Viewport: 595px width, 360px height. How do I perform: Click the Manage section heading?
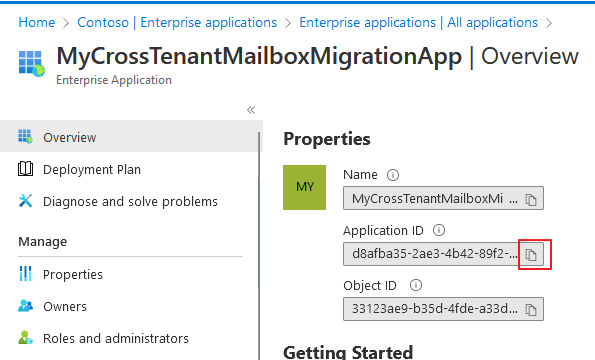click(42, 241)
